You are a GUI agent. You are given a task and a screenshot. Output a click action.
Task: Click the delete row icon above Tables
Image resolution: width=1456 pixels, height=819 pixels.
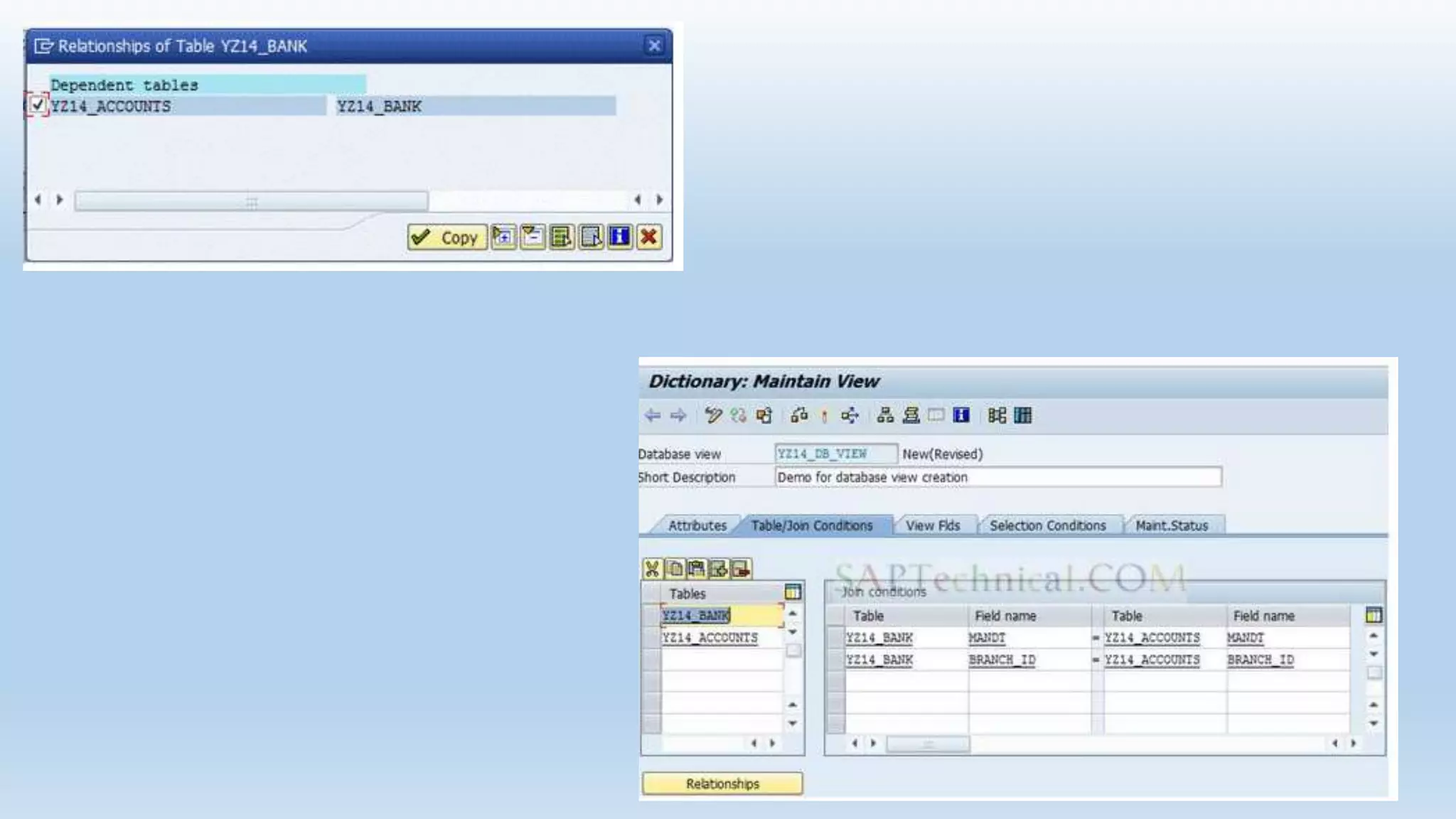tap(741, 569)
